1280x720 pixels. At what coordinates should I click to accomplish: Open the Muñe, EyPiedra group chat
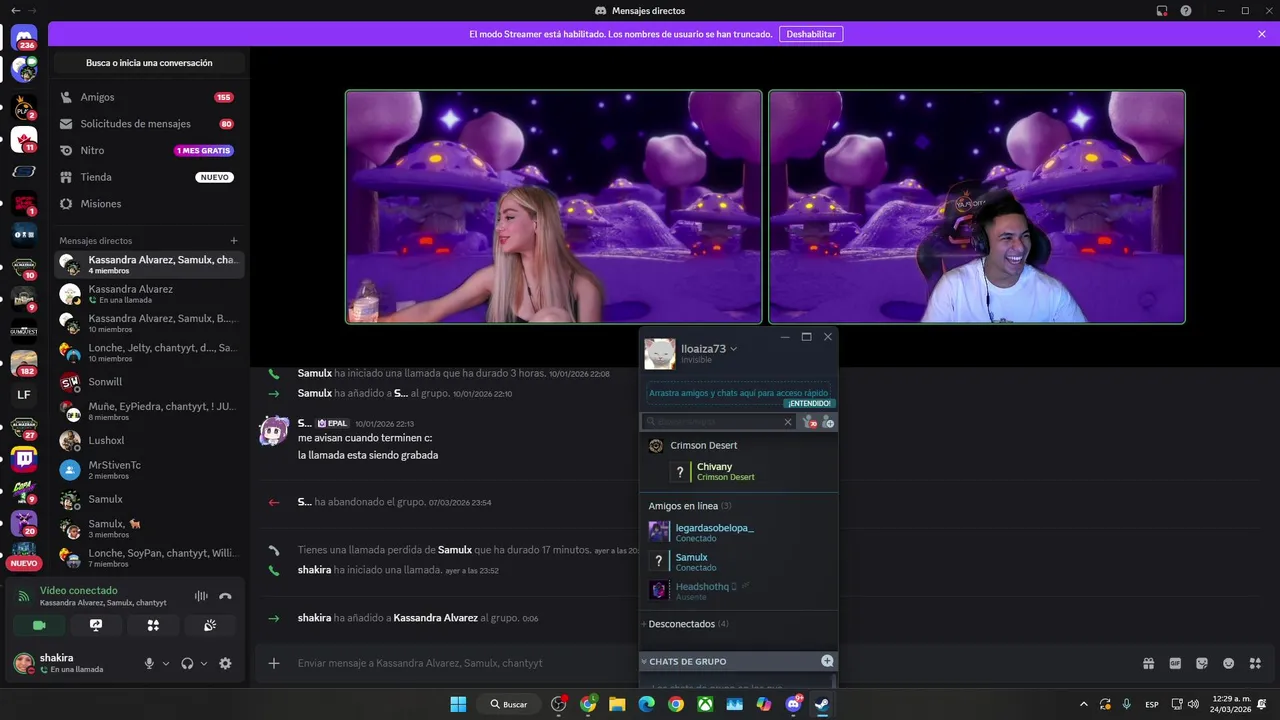tap(148, 411)
